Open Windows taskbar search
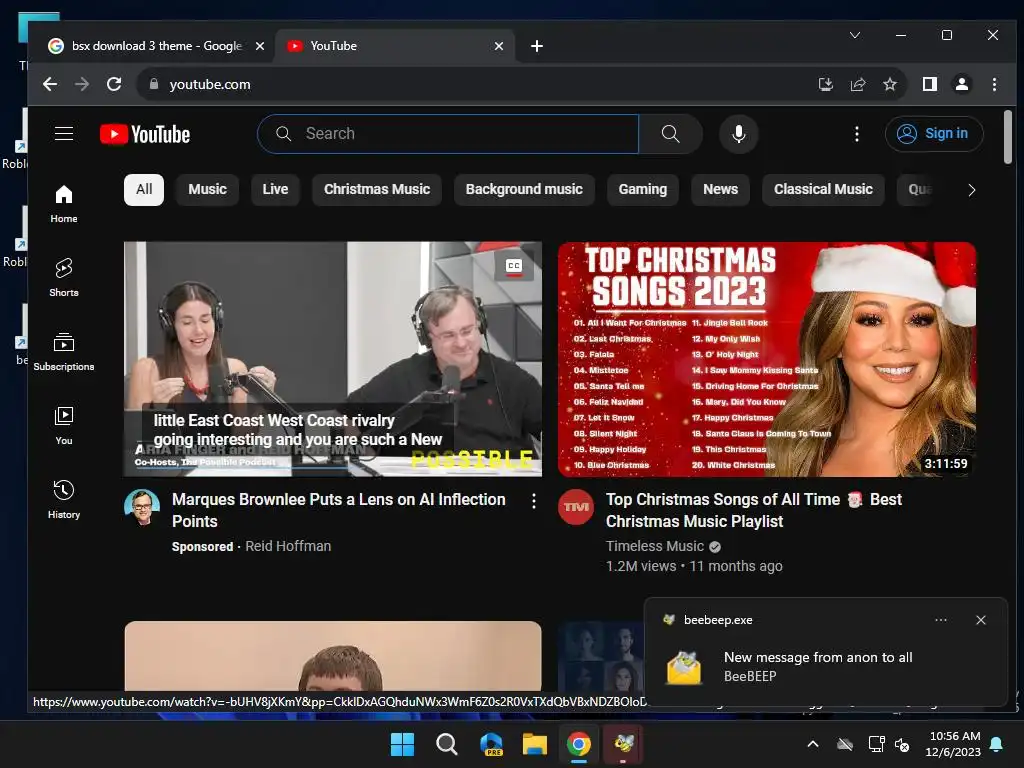1024x768 pixels. click(x=447, y=744)
